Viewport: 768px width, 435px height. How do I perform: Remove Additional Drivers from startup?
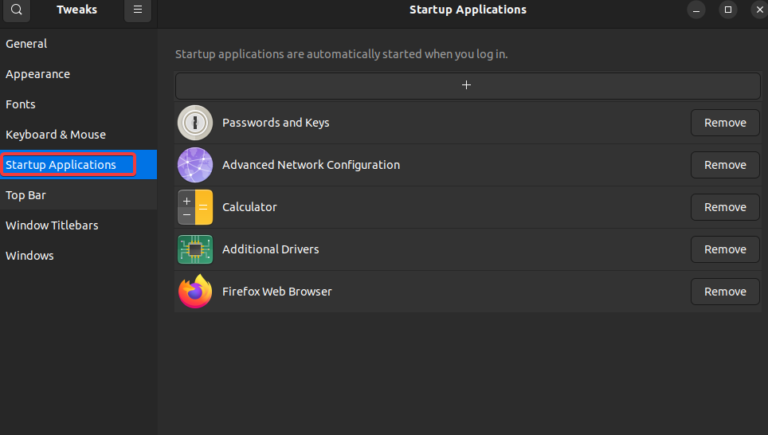(724, 249)
